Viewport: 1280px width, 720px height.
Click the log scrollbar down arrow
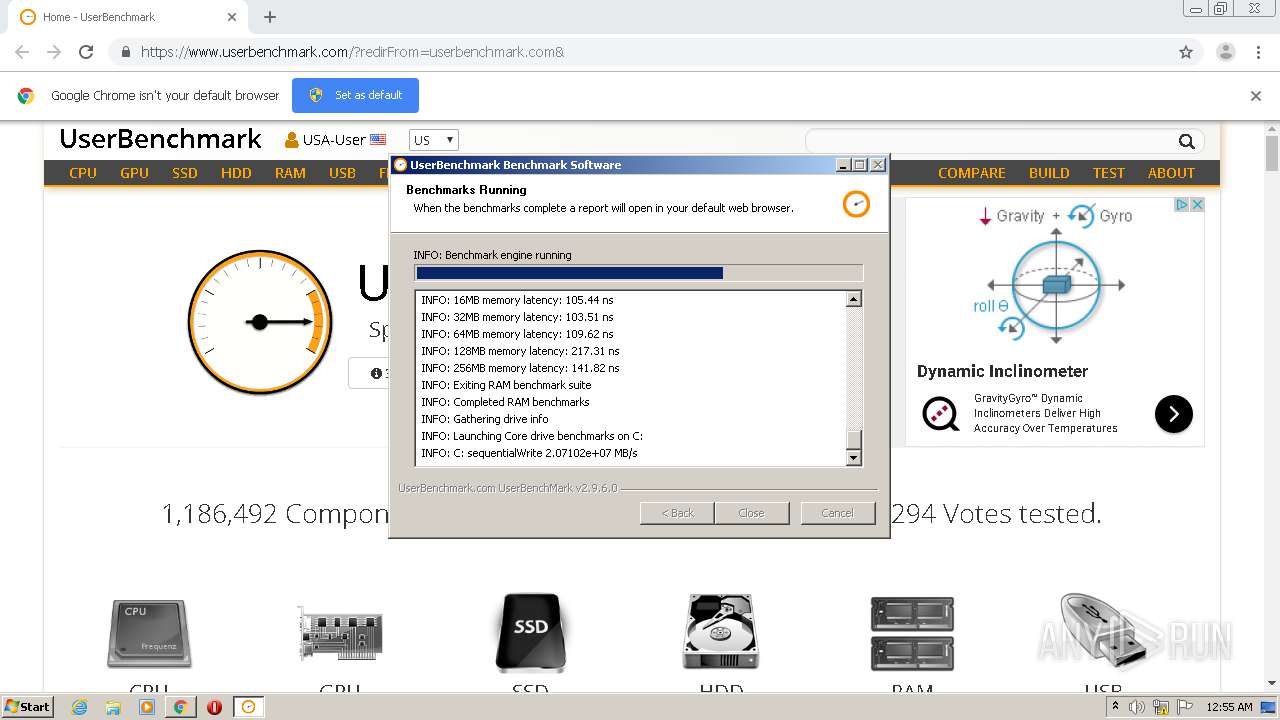[x=853, y=458]
